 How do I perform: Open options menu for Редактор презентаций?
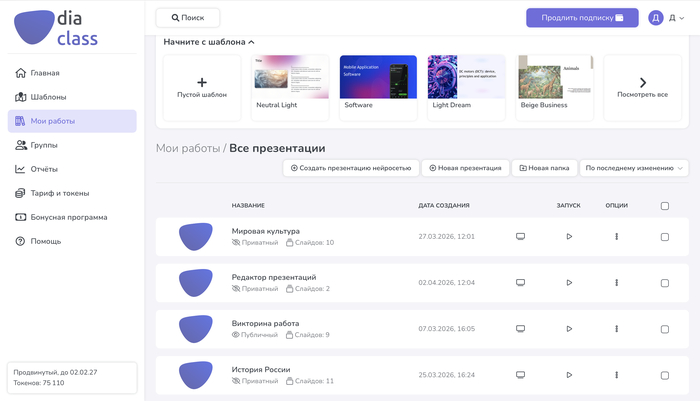[x=617, y=283]
